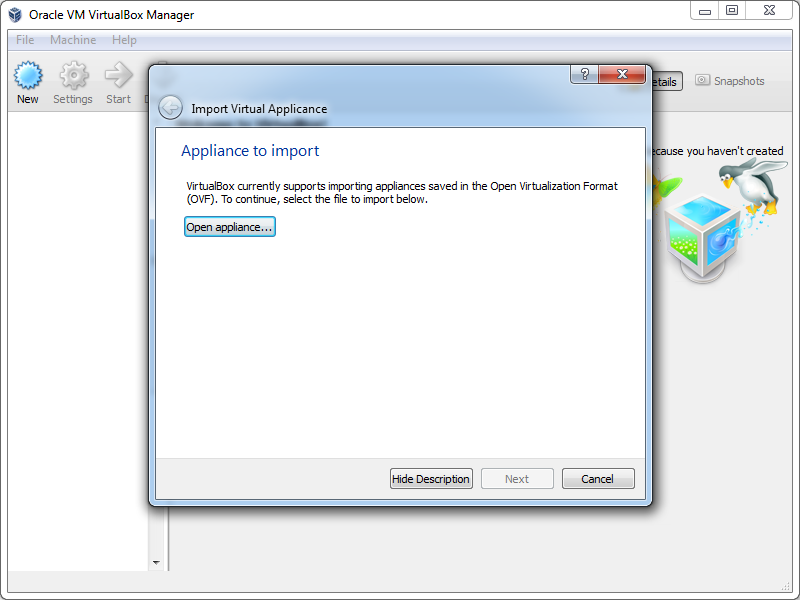
Task: Open the File menu
Action: (25, 40)
